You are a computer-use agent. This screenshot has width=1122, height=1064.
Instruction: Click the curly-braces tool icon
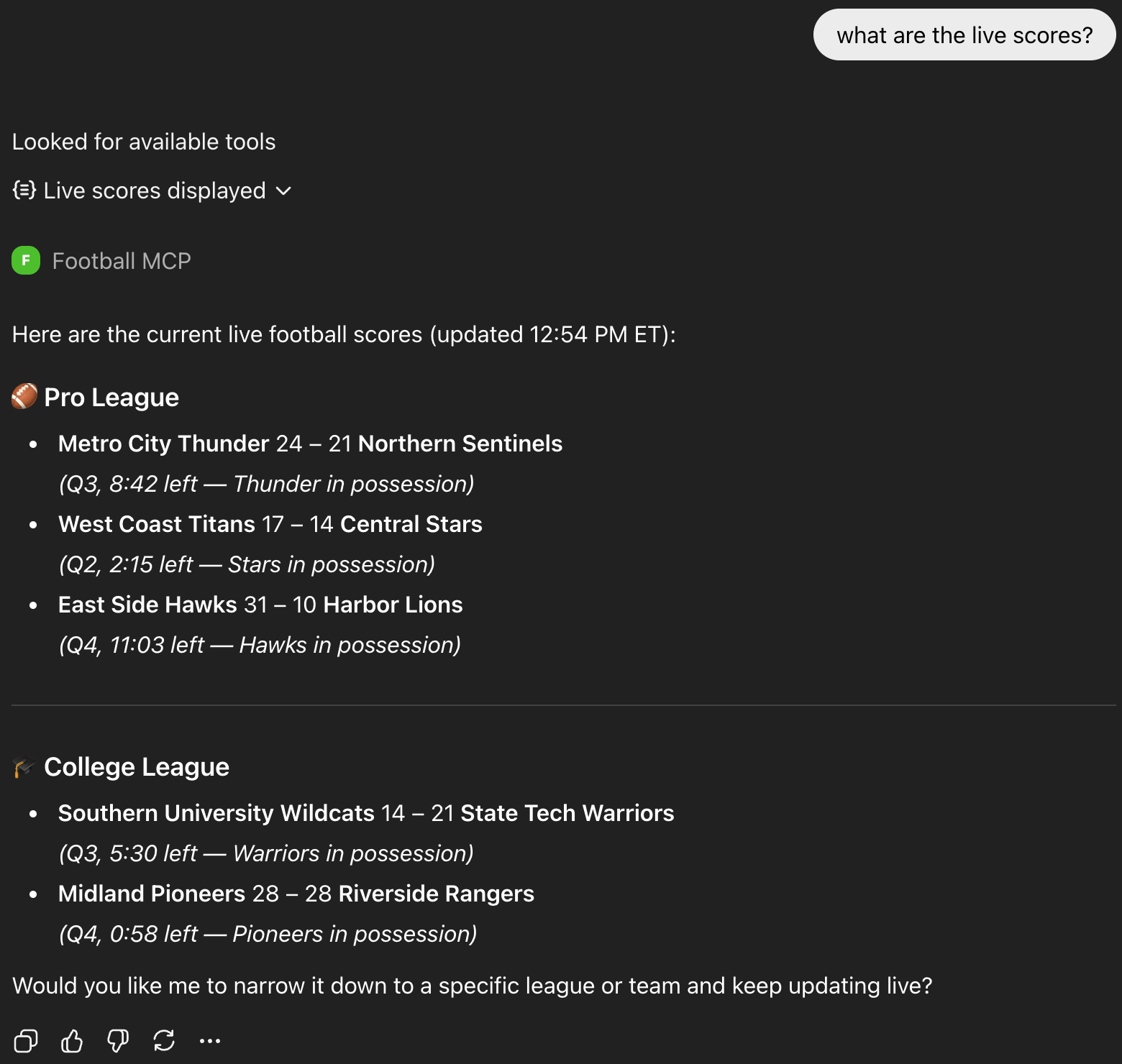(x=24, y=190)
